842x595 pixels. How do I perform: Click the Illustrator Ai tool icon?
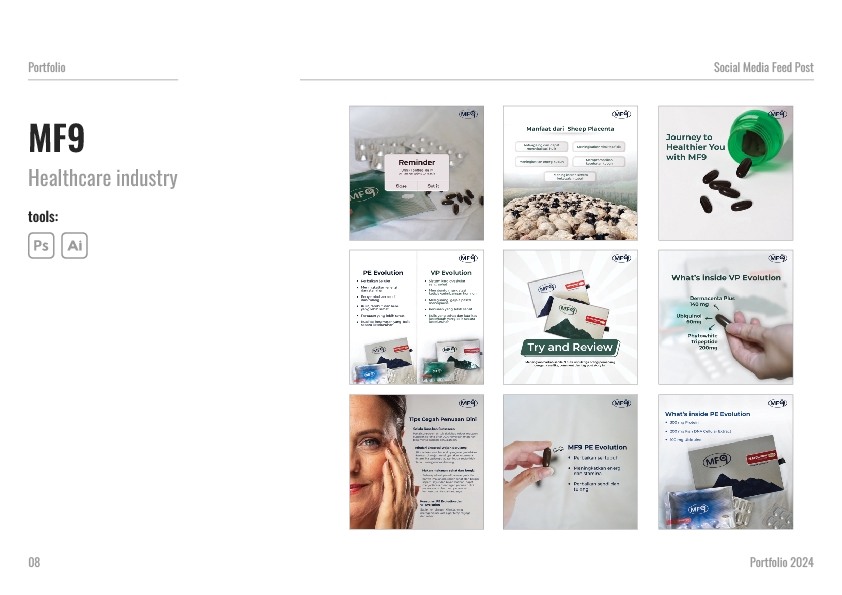point(75,245)
